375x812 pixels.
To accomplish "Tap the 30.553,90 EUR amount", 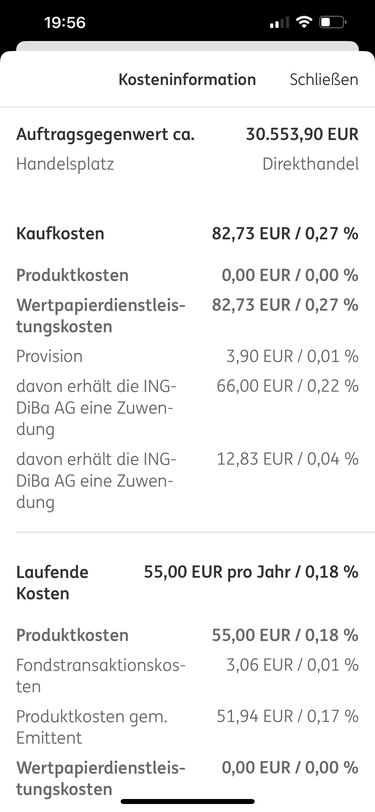I will pyautogui.click(x=302, y=135).
